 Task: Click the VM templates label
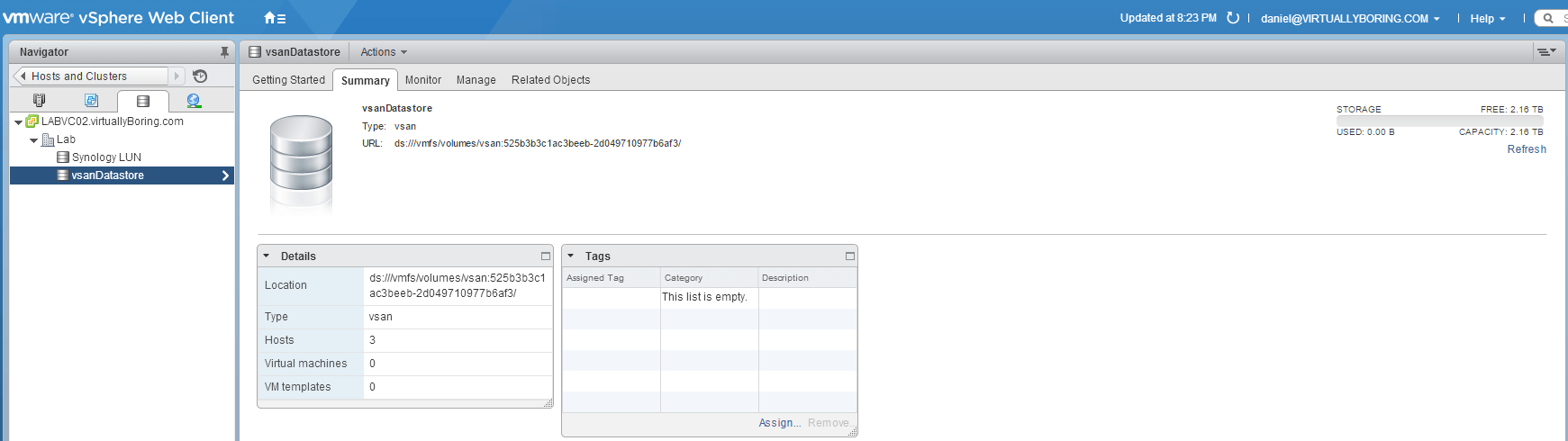tap(297, 387)
